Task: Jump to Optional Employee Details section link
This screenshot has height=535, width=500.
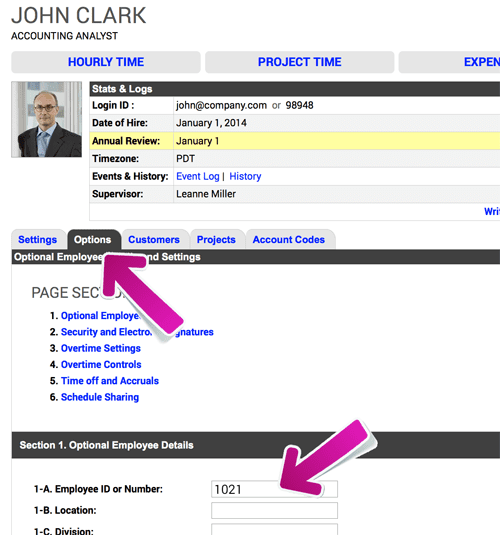Action: coord(100,316)
